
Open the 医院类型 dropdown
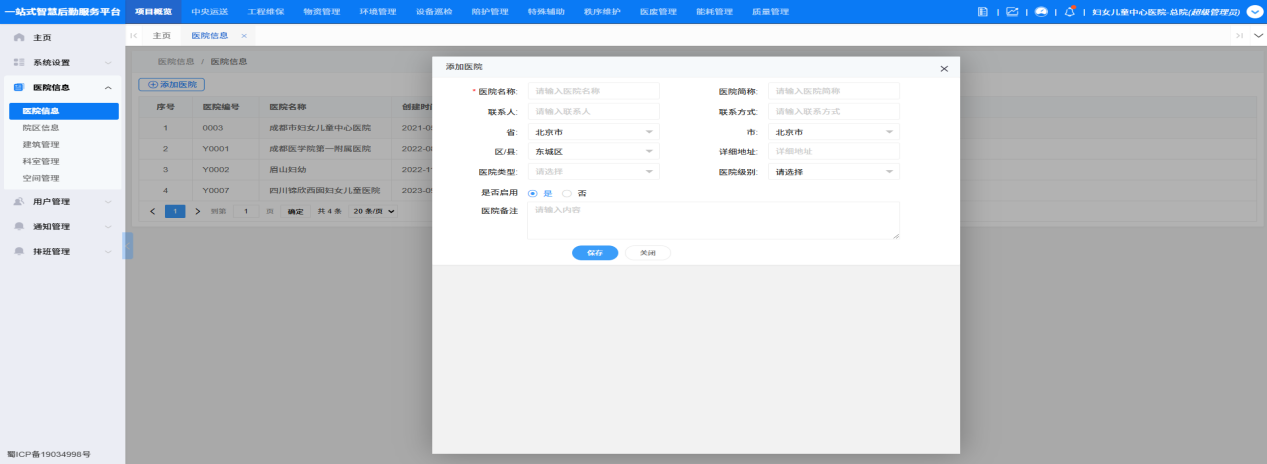(594, 171)
